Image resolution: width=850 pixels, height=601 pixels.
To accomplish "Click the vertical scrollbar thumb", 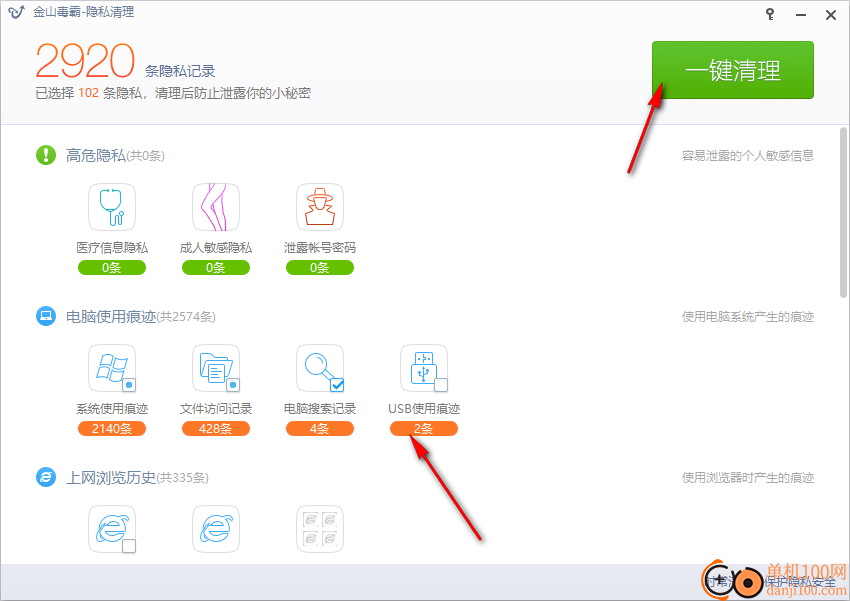I will tap(843, 212).
